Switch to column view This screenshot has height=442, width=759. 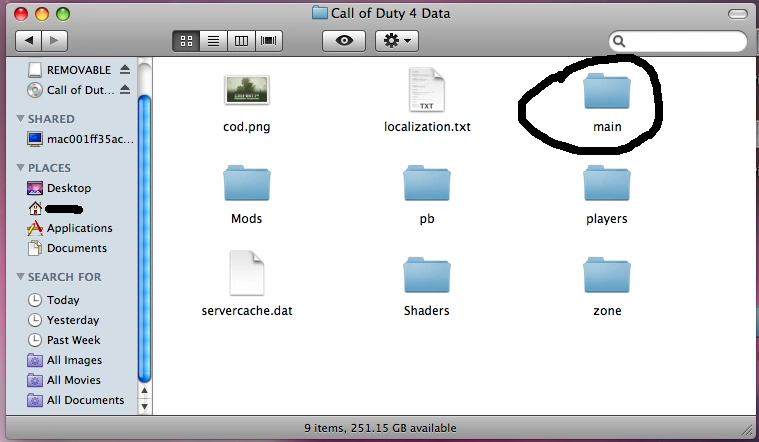(x=241, y=41)
